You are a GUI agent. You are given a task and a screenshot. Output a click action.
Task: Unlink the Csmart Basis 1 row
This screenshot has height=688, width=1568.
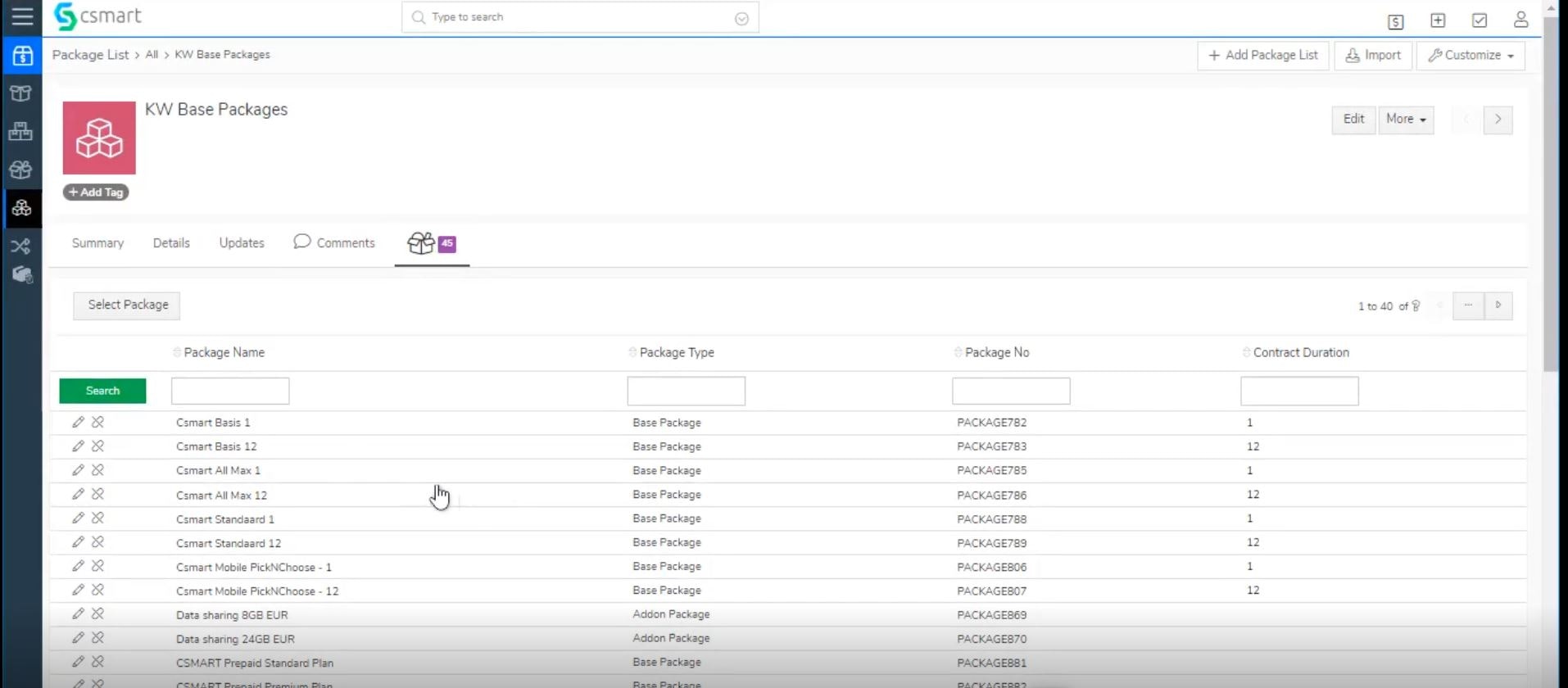click(x=97, y=422)
